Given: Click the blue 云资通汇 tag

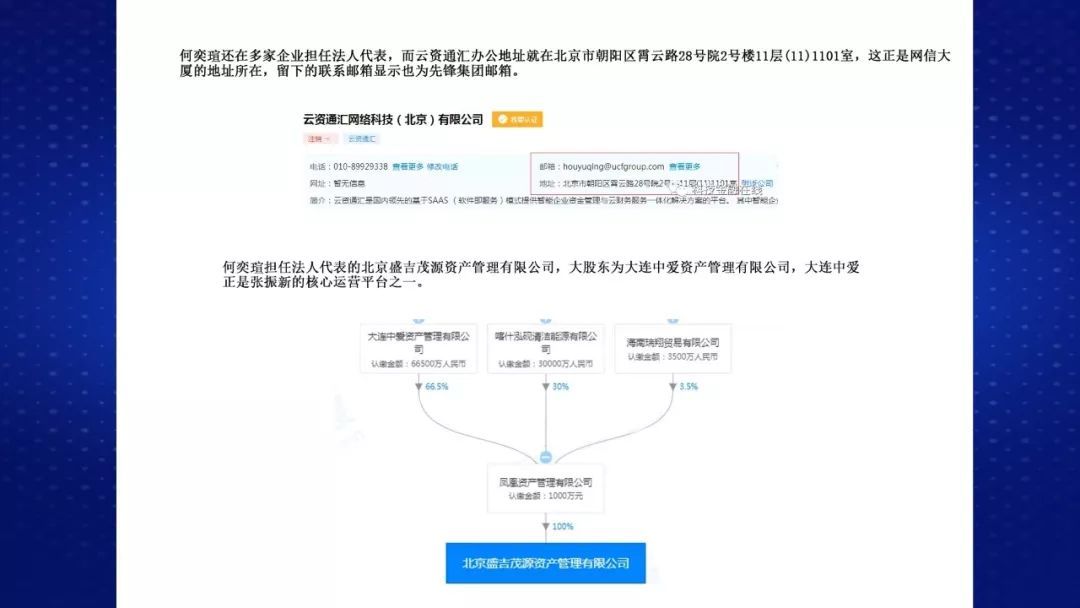Looking at the screenshot, I should point(362,139).
